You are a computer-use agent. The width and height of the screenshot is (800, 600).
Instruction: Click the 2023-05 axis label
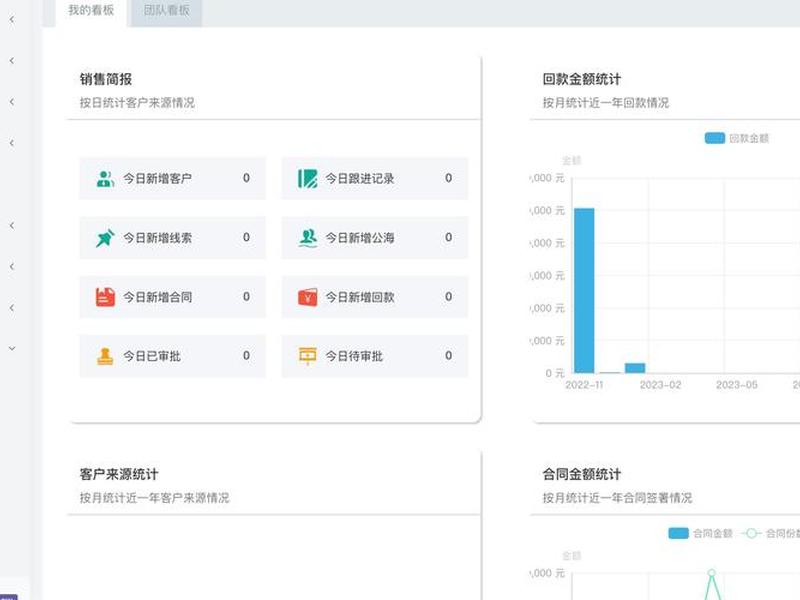click(x=736, y=385)
